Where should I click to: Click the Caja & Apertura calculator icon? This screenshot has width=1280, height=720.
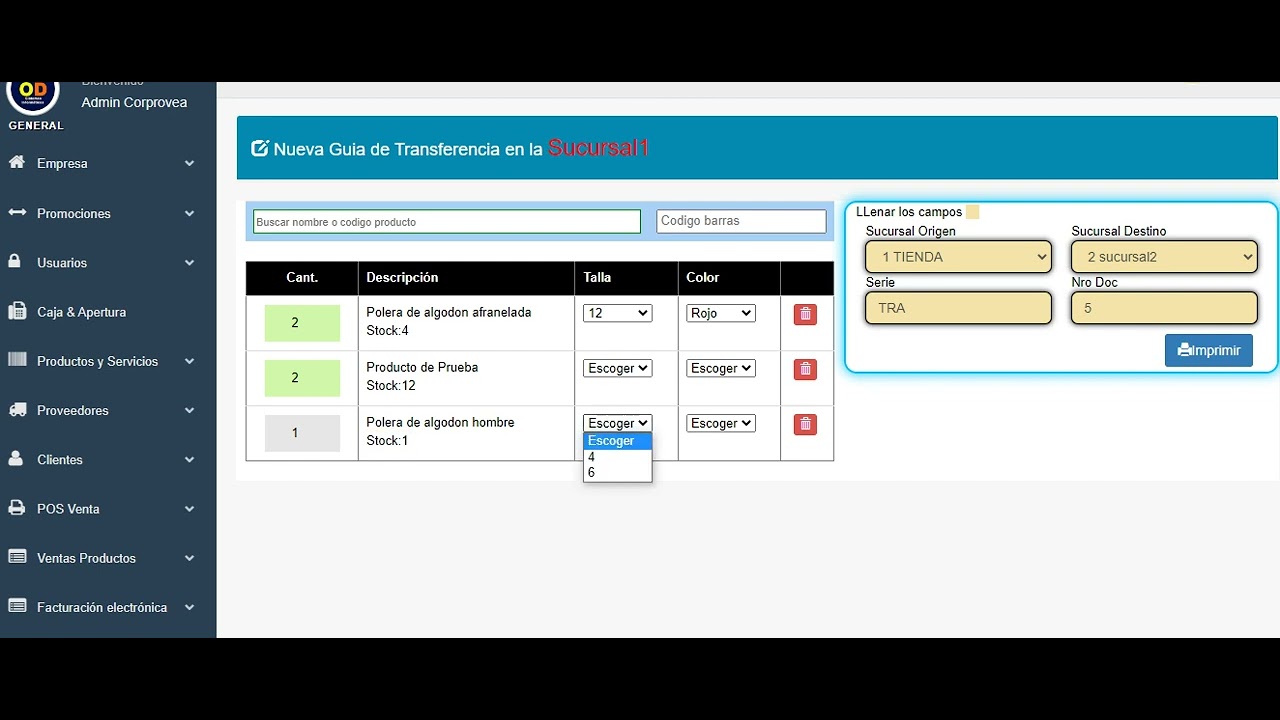coord(17,311)
